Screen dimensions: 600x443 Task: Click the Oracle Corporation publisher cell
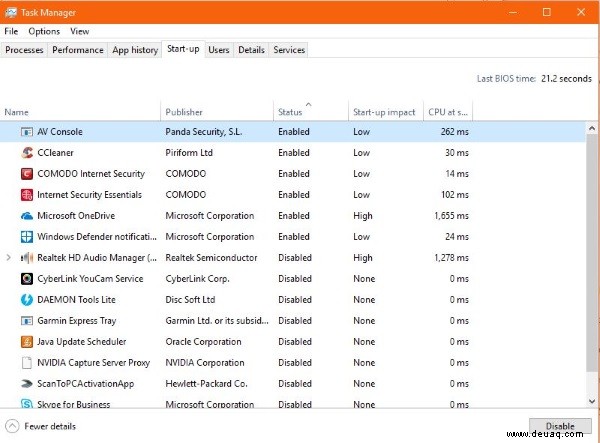(x=203, y=342)
